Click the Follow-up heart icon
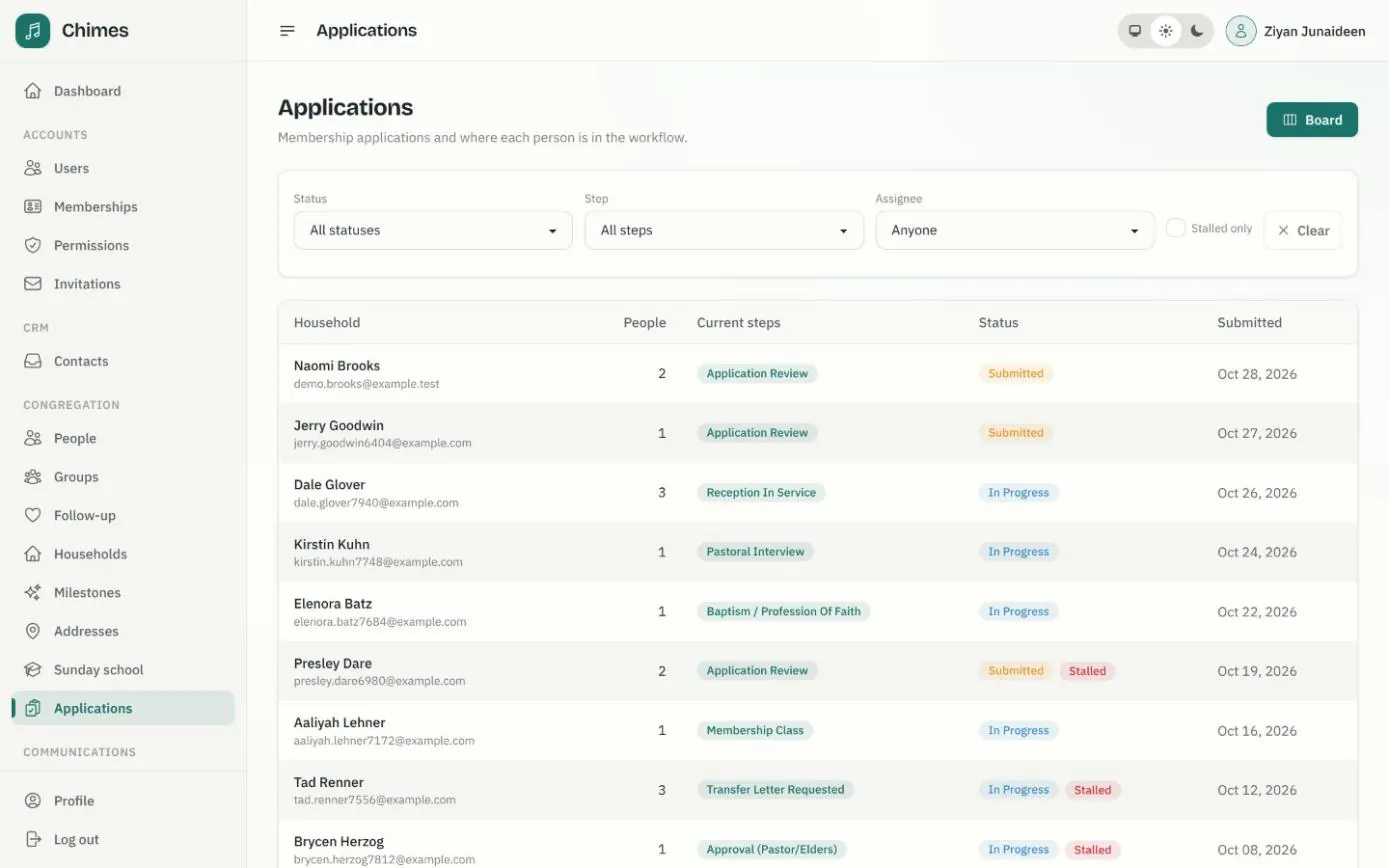The width and height of the screenshot is (1389, 868). tap(33, 515)
